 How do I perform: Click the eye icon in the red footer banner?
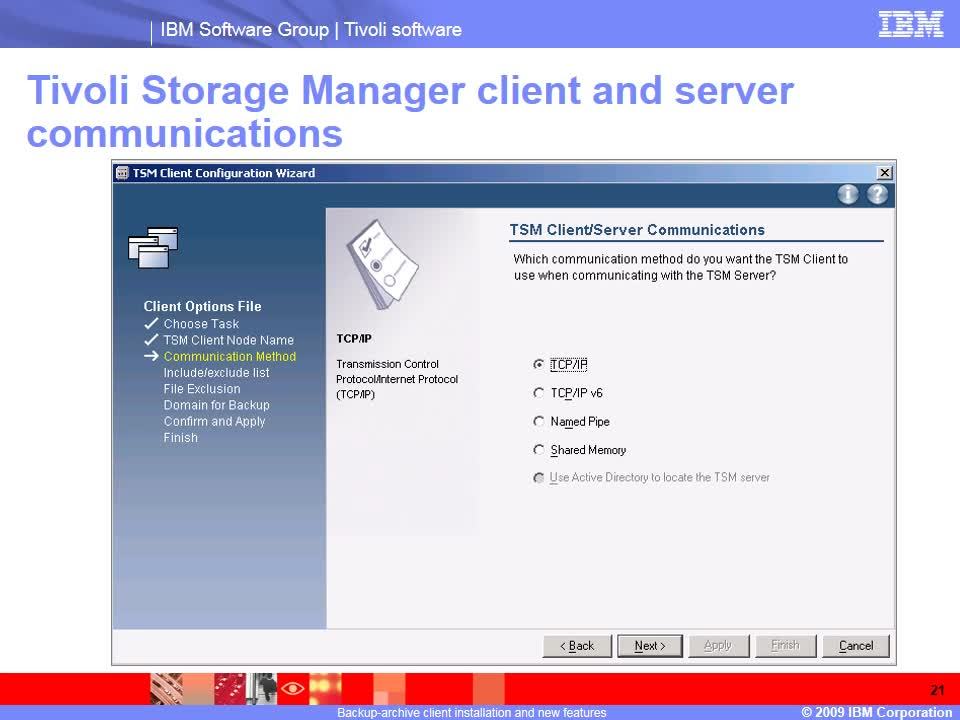pos(293,688)
